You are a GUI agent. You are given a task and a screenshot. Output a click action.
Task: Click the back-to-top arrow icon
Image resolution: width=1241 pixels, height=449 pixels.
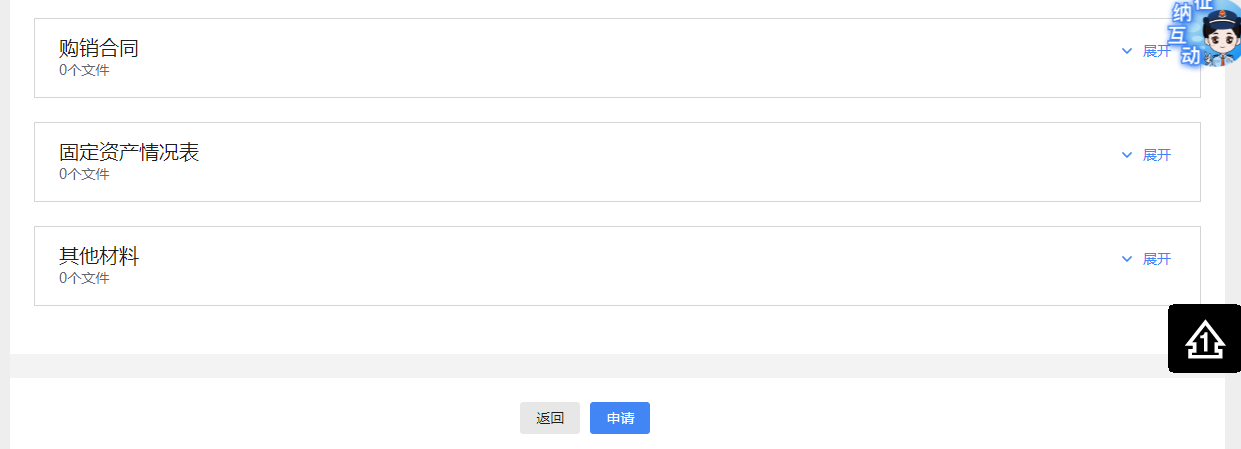[x=1204, y=339]
